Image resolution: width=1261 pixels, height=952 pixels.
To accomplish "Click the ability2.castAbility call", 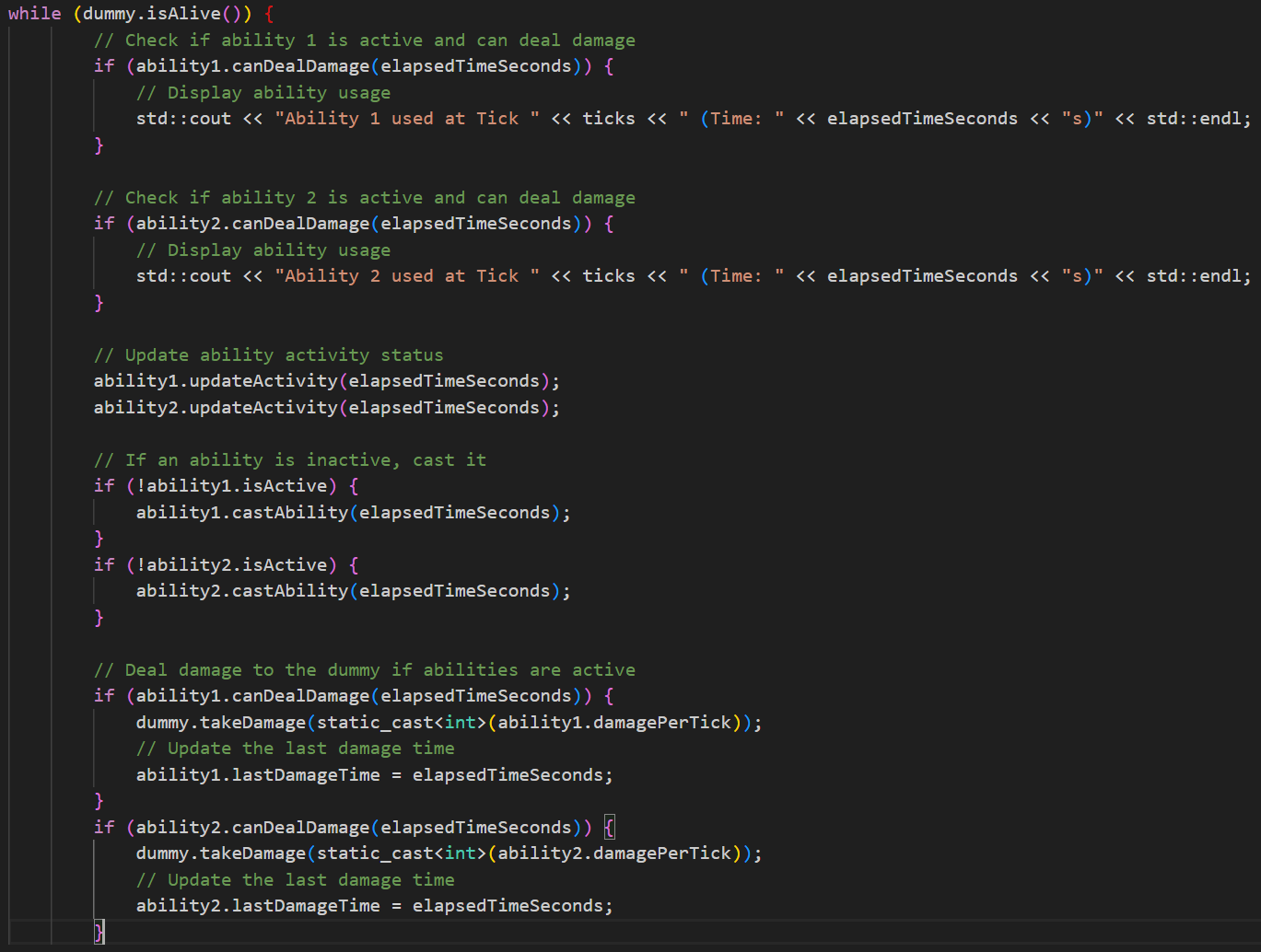I will point(242,591).
